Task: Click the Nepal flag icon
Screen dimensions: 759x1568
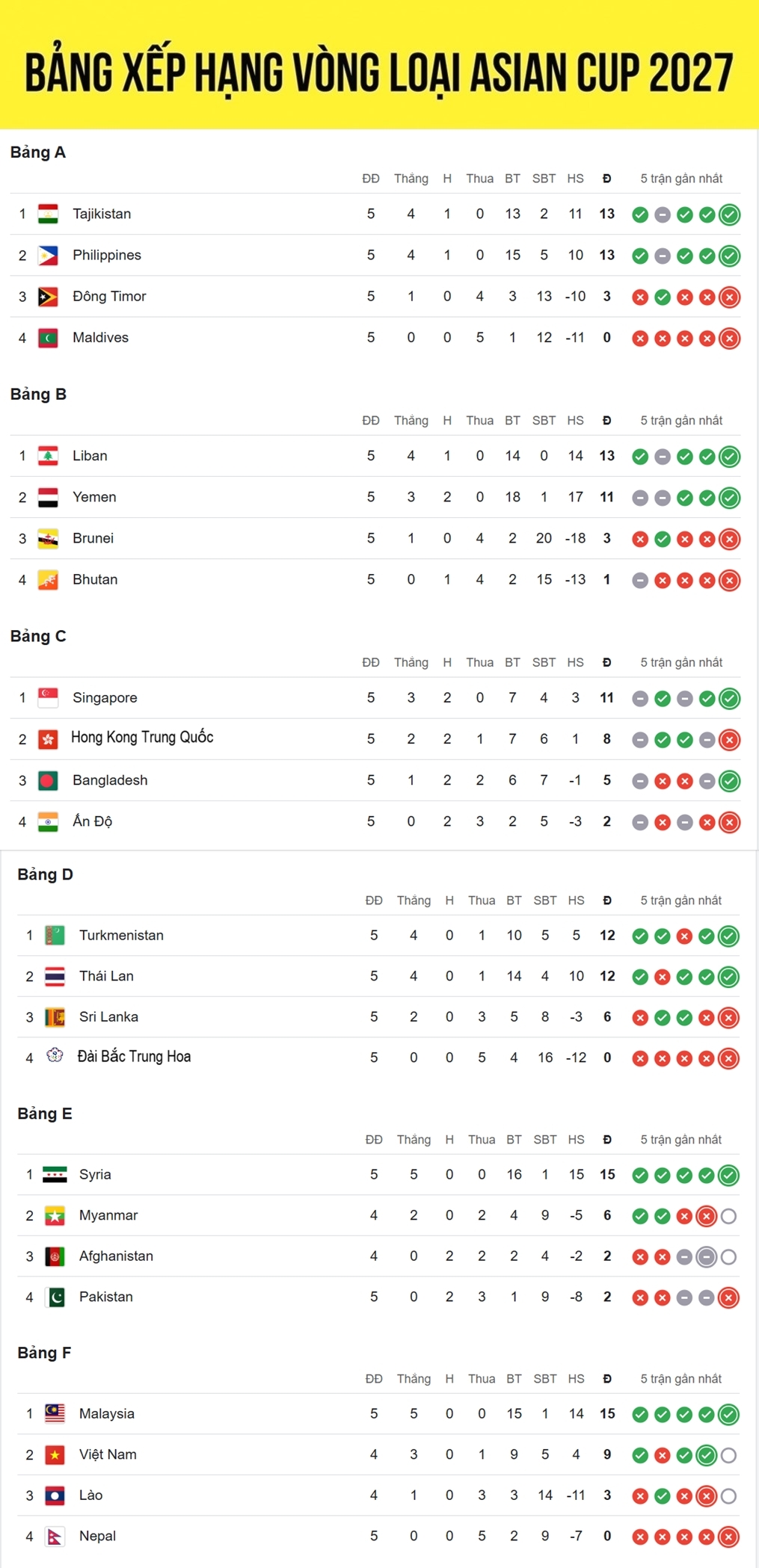Action: point(55,1537)
